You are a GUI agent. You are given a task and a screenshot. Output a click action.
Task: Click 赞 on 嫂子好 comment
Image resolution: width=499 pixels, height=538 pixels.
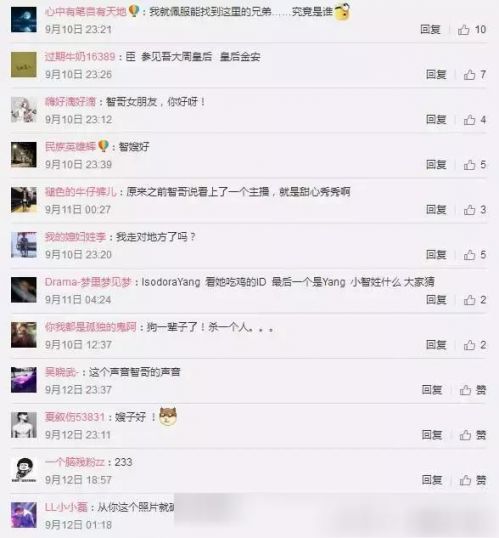click(x=473, y=435)
